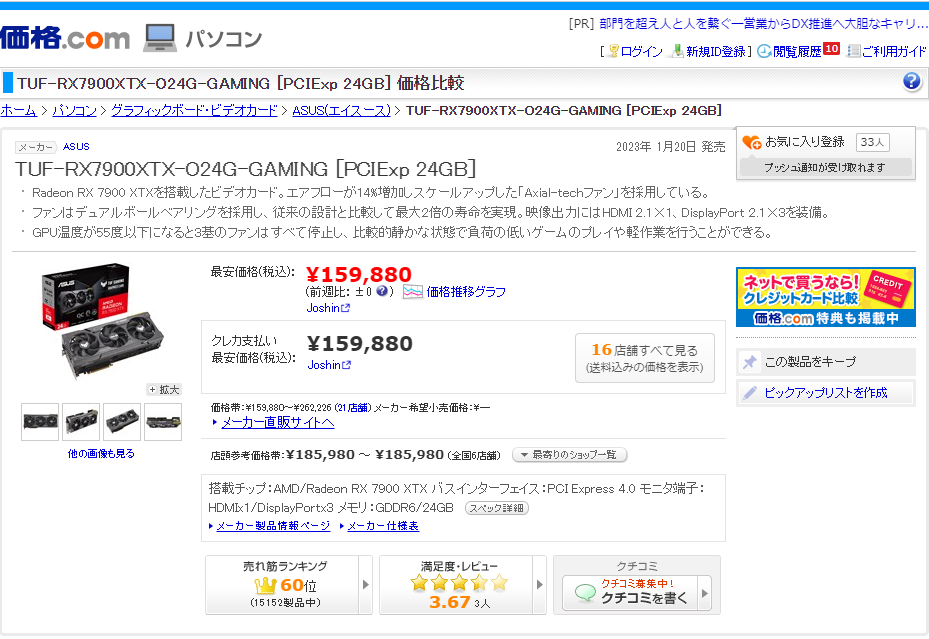Viewport: 929px width, 639px height.
Task: Expand 最寄りのショップ一覧 dropdown
Action: pyautogui.click(x=569, y=455)
